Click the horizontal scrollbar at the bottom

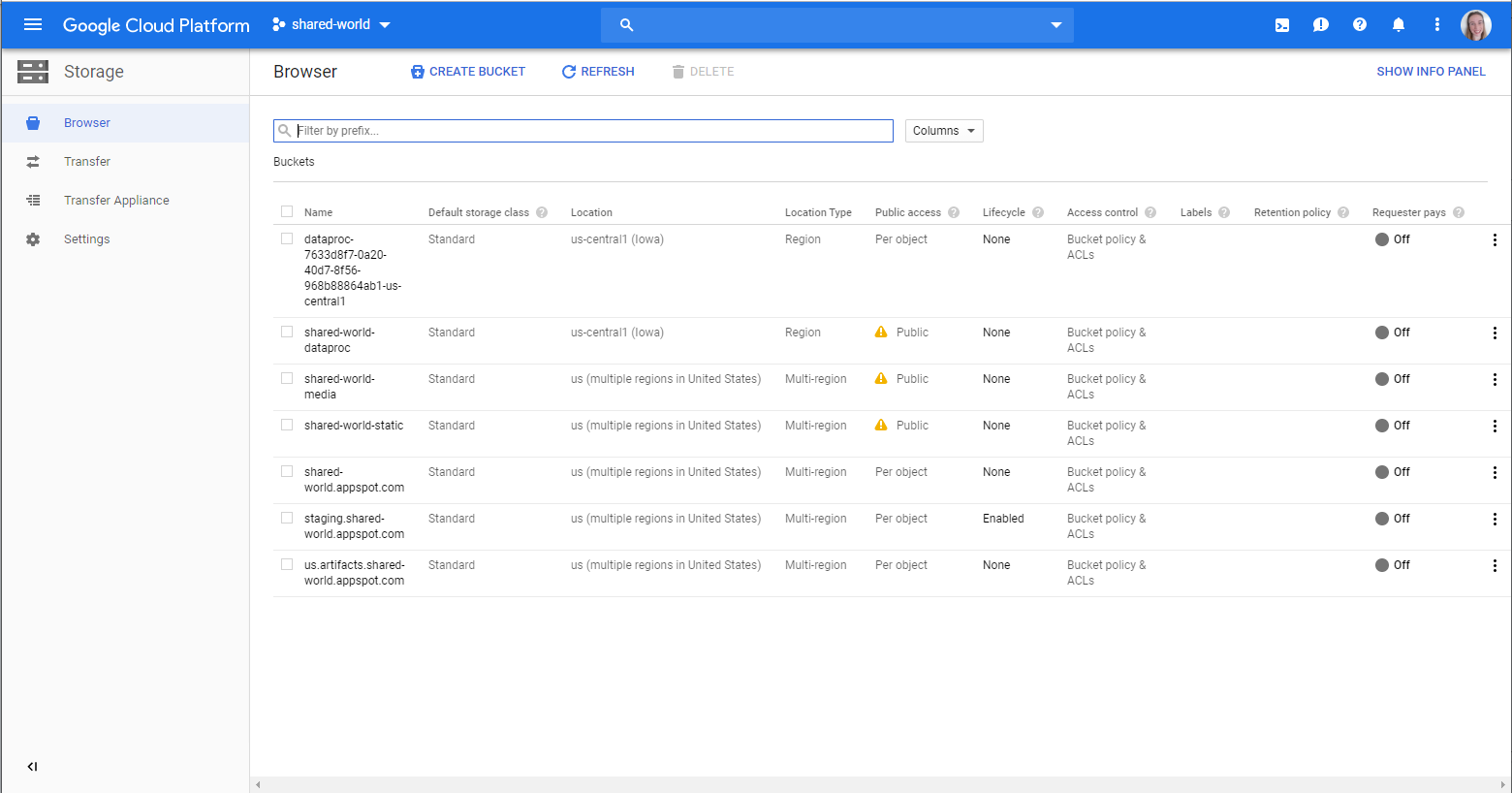(880, 784)
